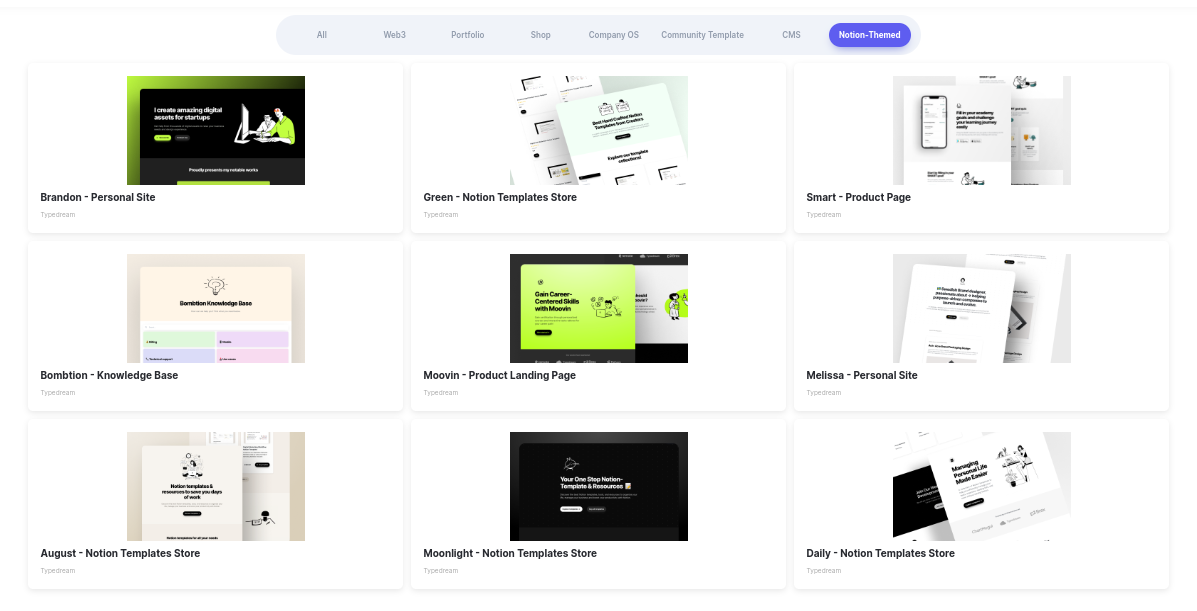Image resolution: width=1197 pixels, height=611 pixels.
Task: Click the Brandon - Personal Site title
Action: click(98, 198)
